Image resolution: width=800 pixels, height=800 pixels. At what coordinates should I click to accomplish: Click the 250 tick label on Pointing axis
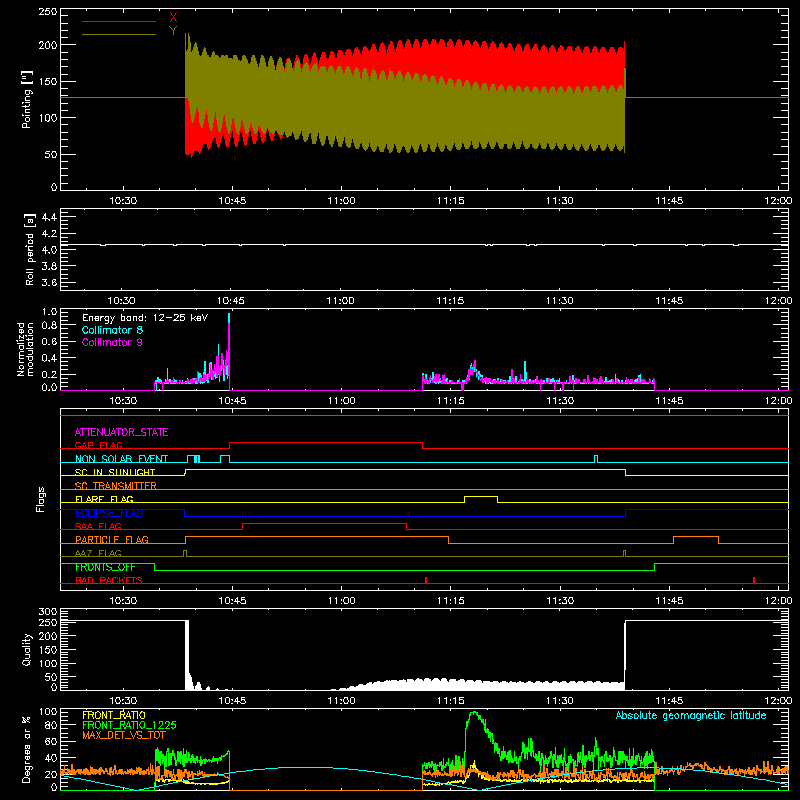[x=47, y=12]
